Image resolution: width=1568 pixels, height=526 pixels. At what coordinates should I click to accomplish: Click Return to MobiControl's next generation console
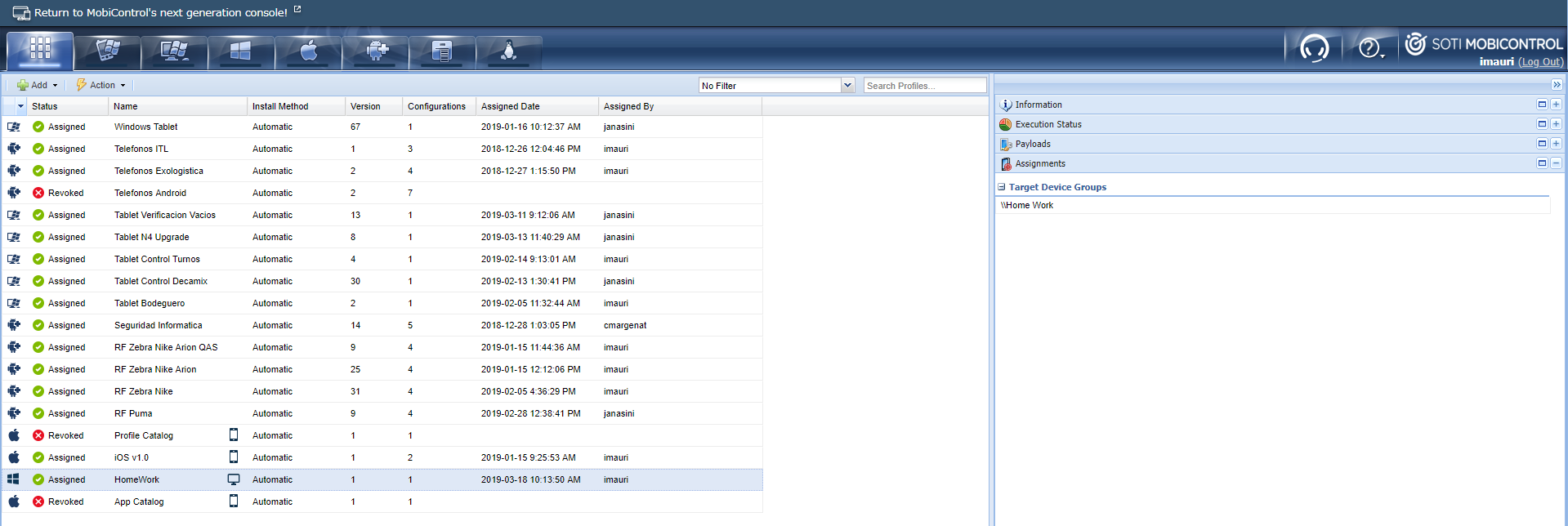(160, 12)
